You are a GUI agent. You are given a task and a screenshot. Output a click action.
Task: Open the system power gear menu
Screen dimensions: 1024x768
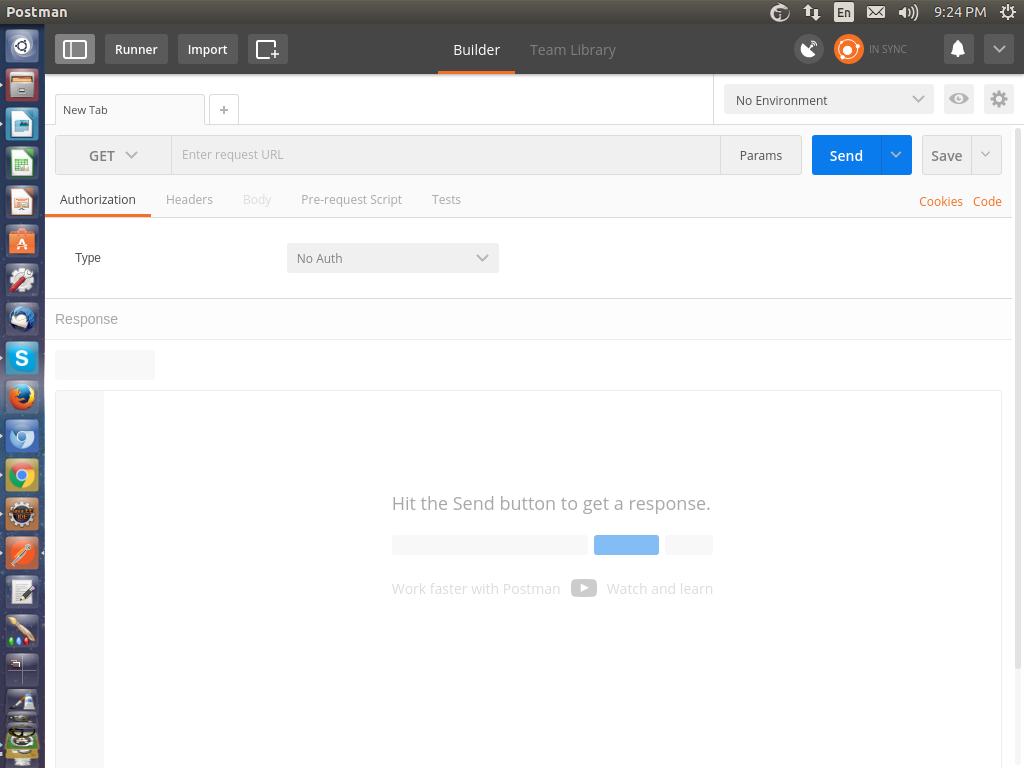point(1008,12)
